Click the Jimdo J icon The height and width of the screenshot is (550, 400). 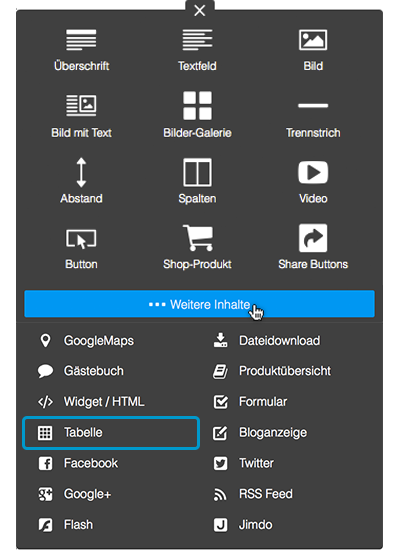pyautogui.click(x=220, y=525)
